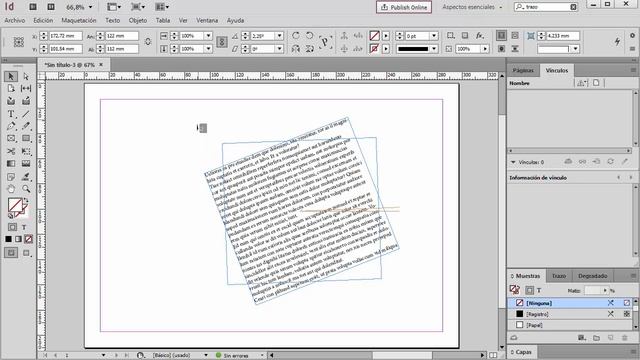Select the Direct Selection tool (white arrow)
This screenshot has width=640, height=360.
tap(26, 76)
